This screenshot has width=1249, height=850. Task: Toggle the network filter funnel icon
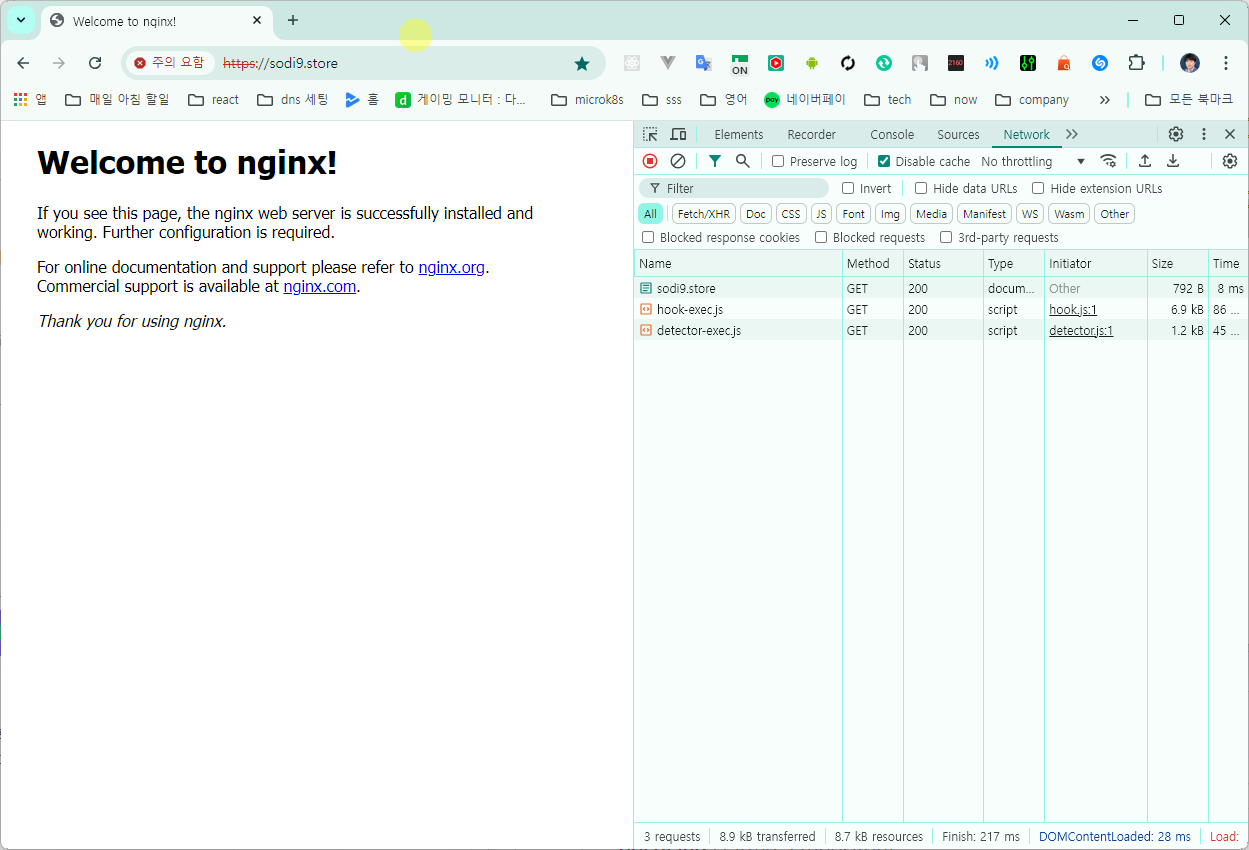coord(715,161)
